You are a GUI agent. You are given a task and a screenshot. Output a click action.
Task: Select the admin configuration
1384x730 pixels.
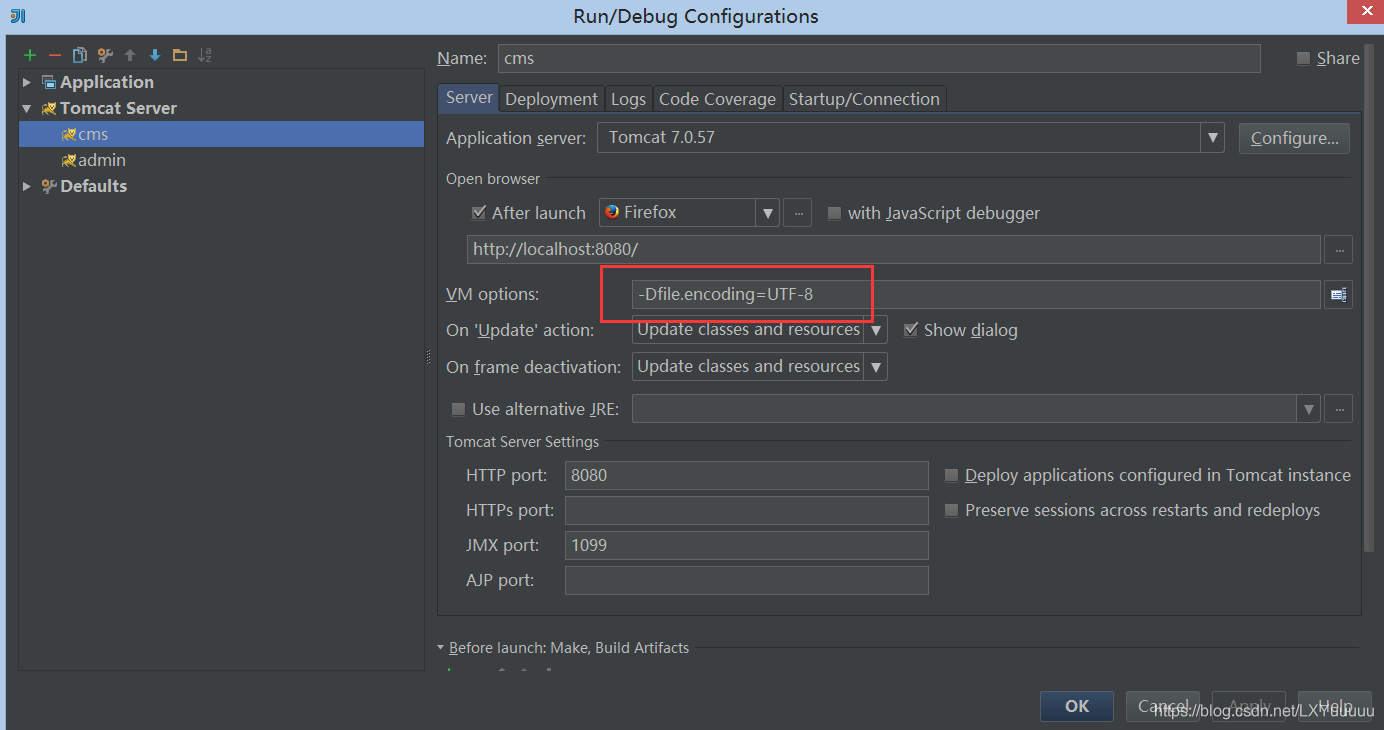[x=221, y=160]
